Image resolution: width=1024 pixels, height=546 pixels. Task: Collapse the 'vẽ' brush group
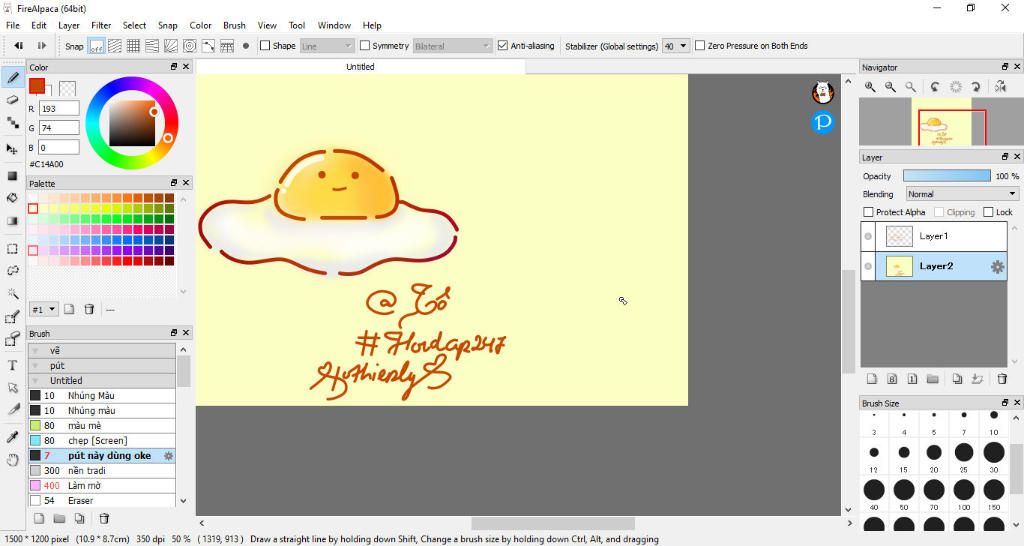click(35, 351)
